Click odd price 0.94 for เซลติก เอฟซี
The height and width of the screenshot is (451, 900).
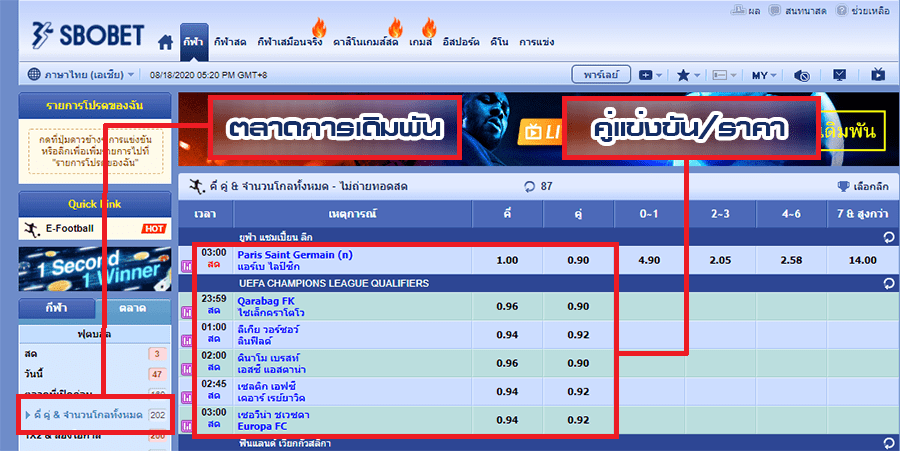click(x=507, y=392)
